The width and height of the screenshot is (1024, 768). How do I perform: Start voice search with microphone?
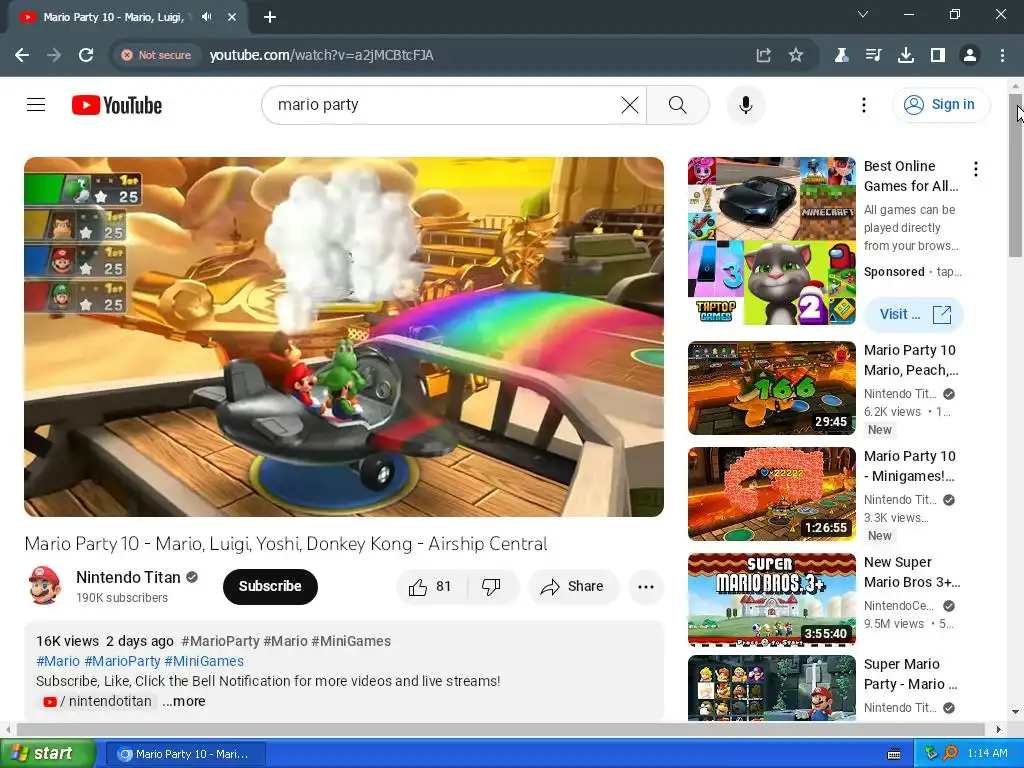746,105
